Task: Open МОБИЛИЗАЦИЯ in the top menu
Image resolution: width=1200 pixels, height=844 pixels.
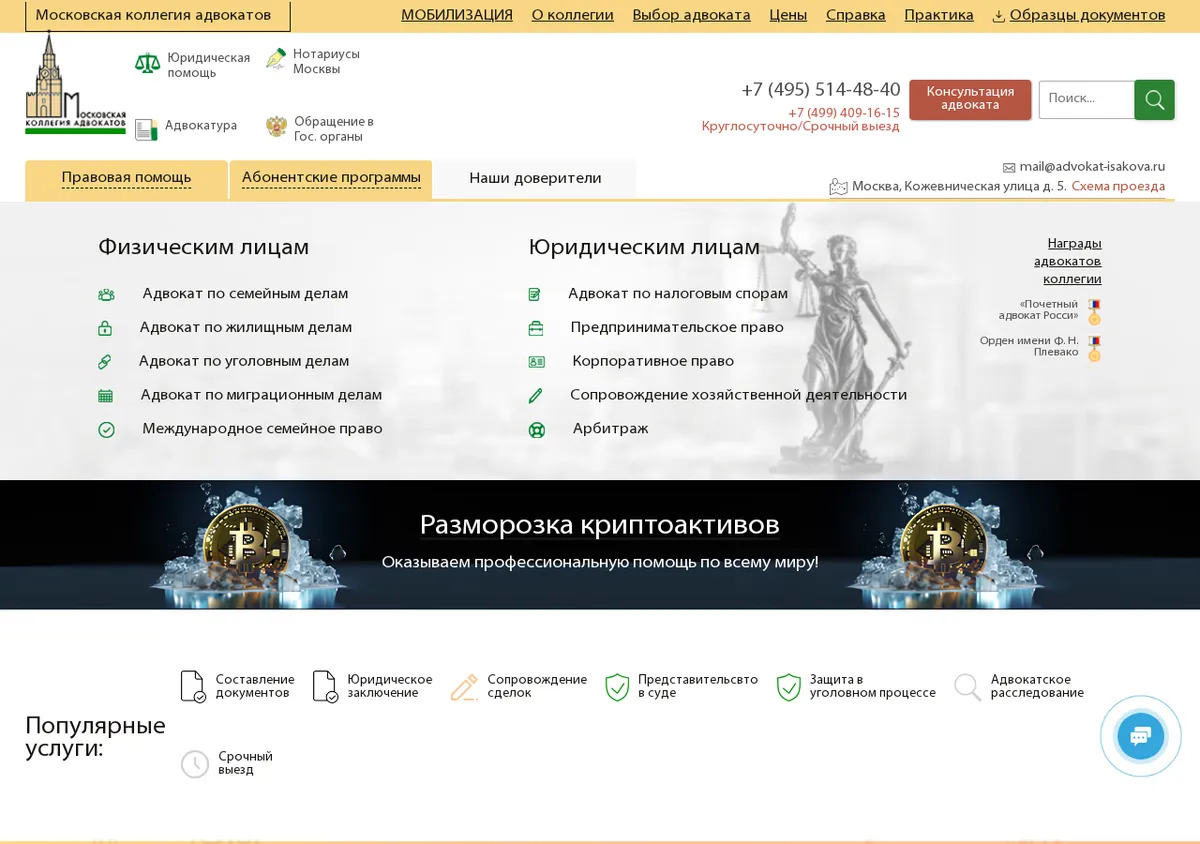Action: click(x=457, y=15)
